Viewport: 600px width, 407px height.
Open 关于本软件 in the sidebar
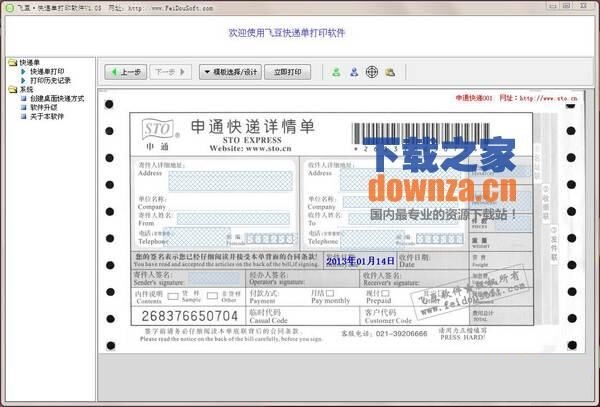pyautogui.click(x=47, y=116)
